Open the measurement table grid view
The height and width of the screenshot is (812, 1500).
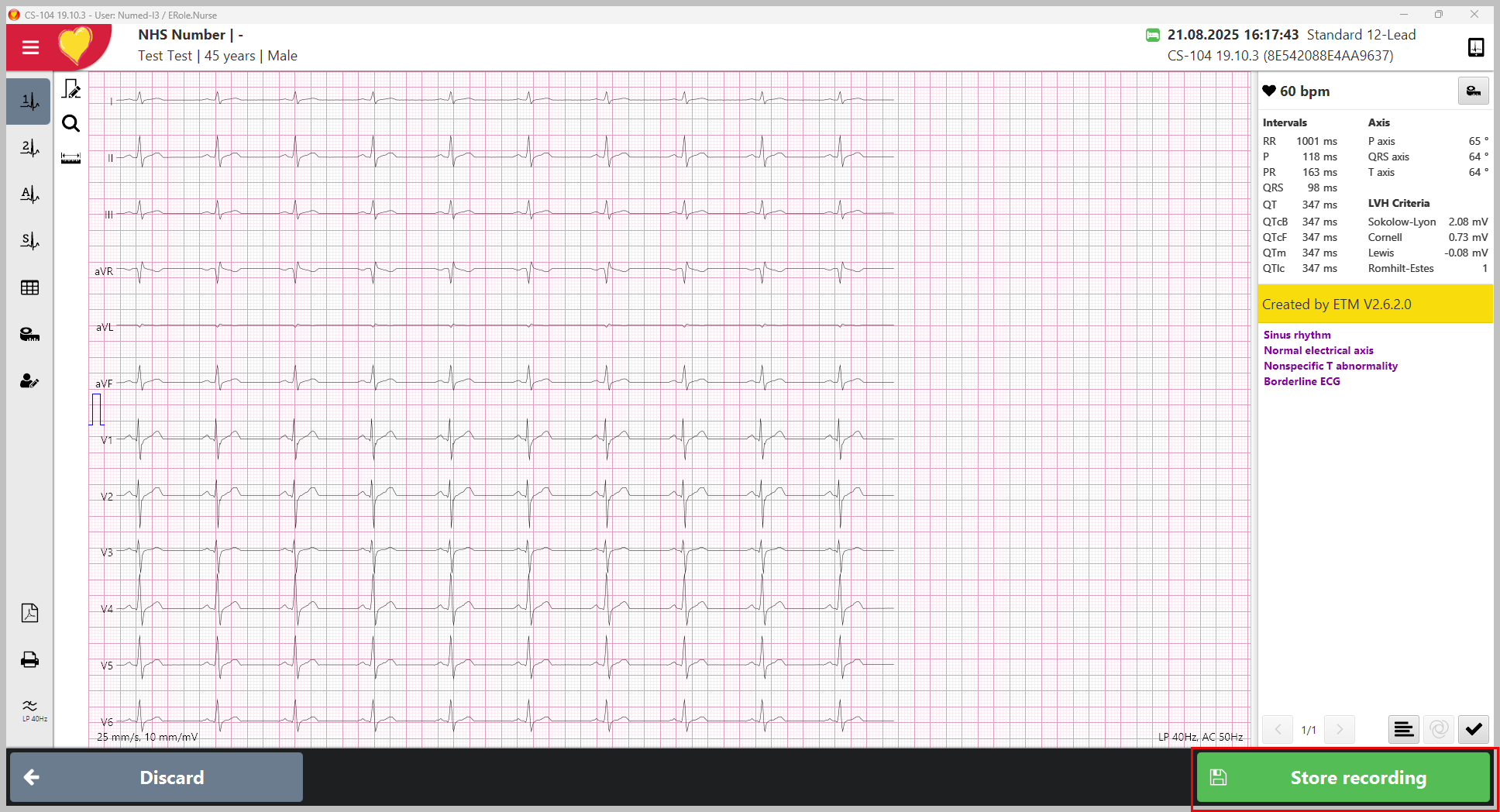[x=29, y=287]
